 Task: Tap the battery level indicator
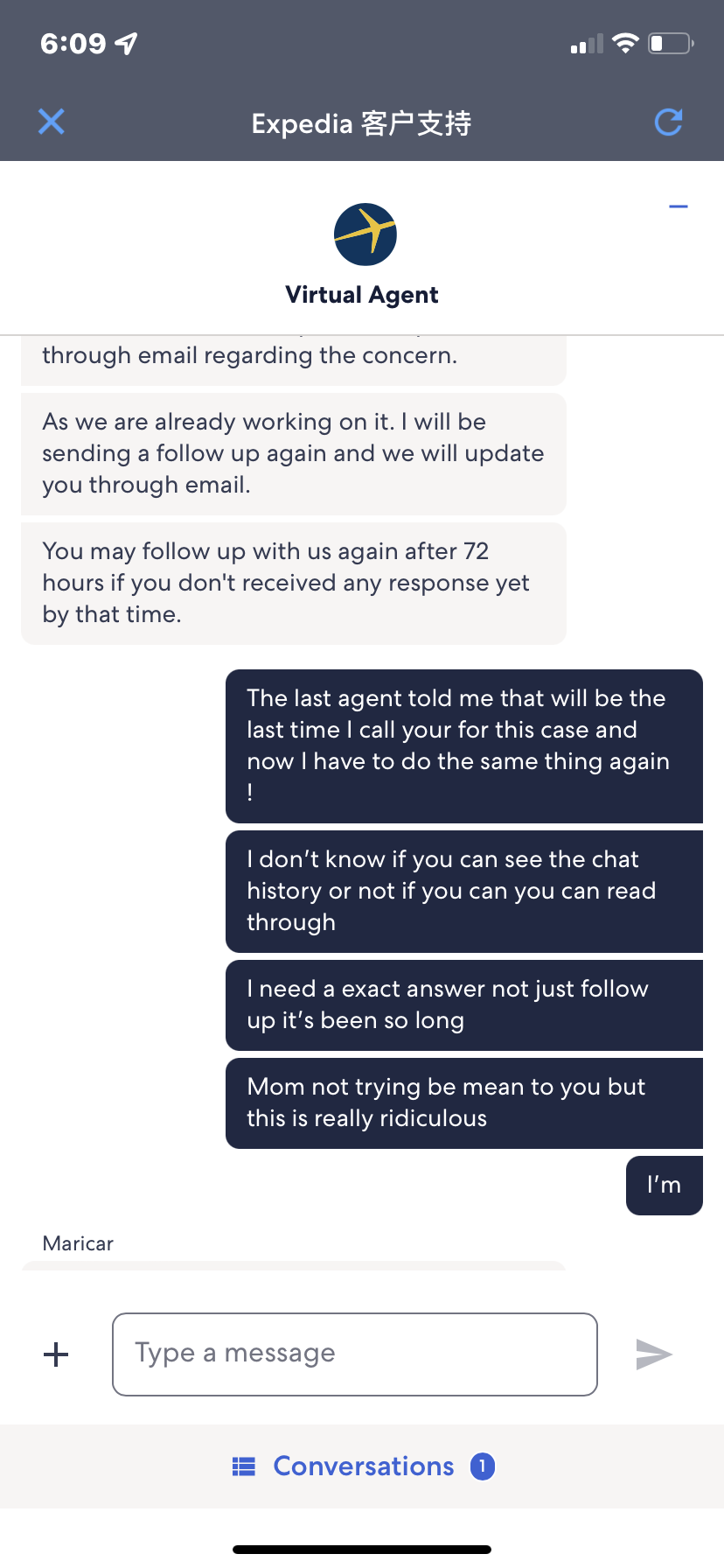668,43
